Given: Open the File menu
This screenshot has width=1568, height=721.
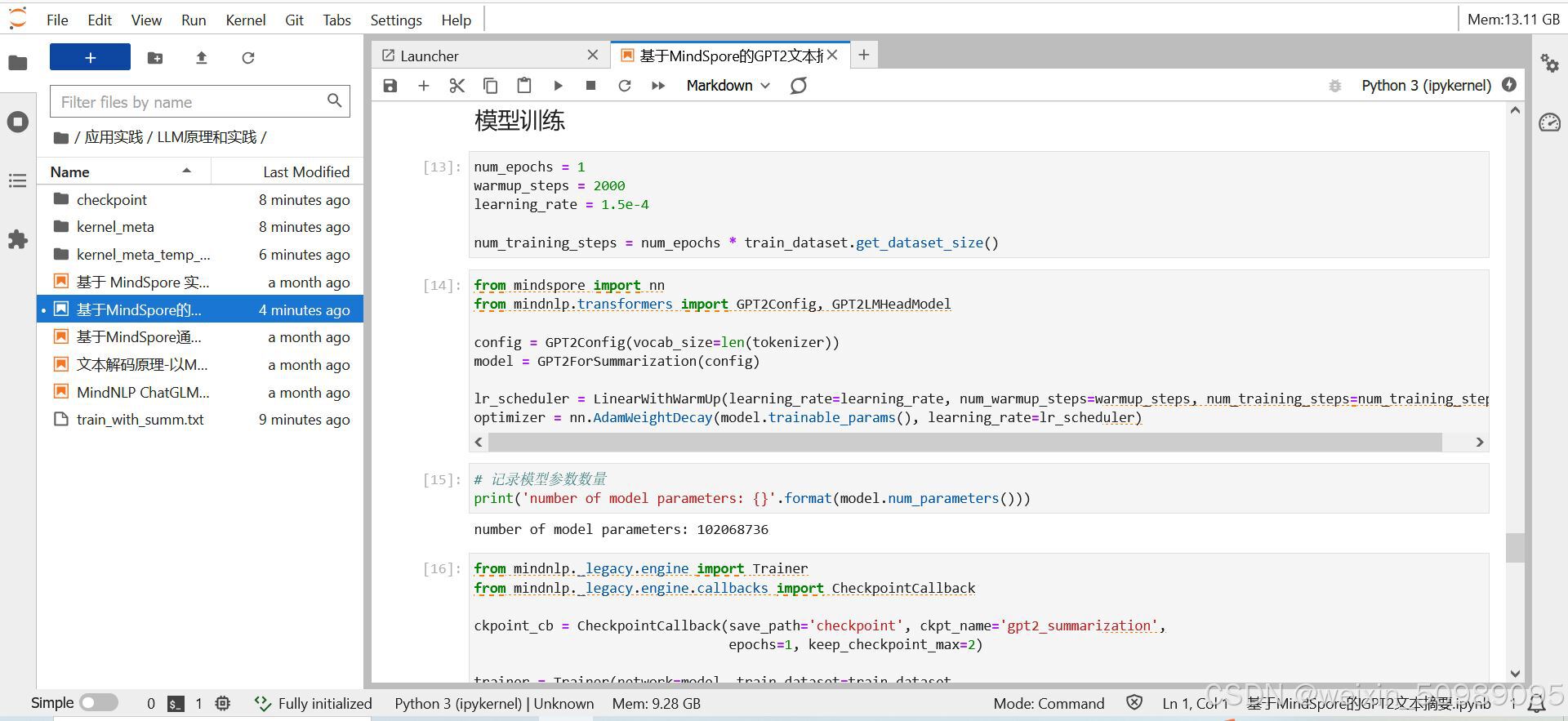Looking at the screenshot, I should coord(57,20).
